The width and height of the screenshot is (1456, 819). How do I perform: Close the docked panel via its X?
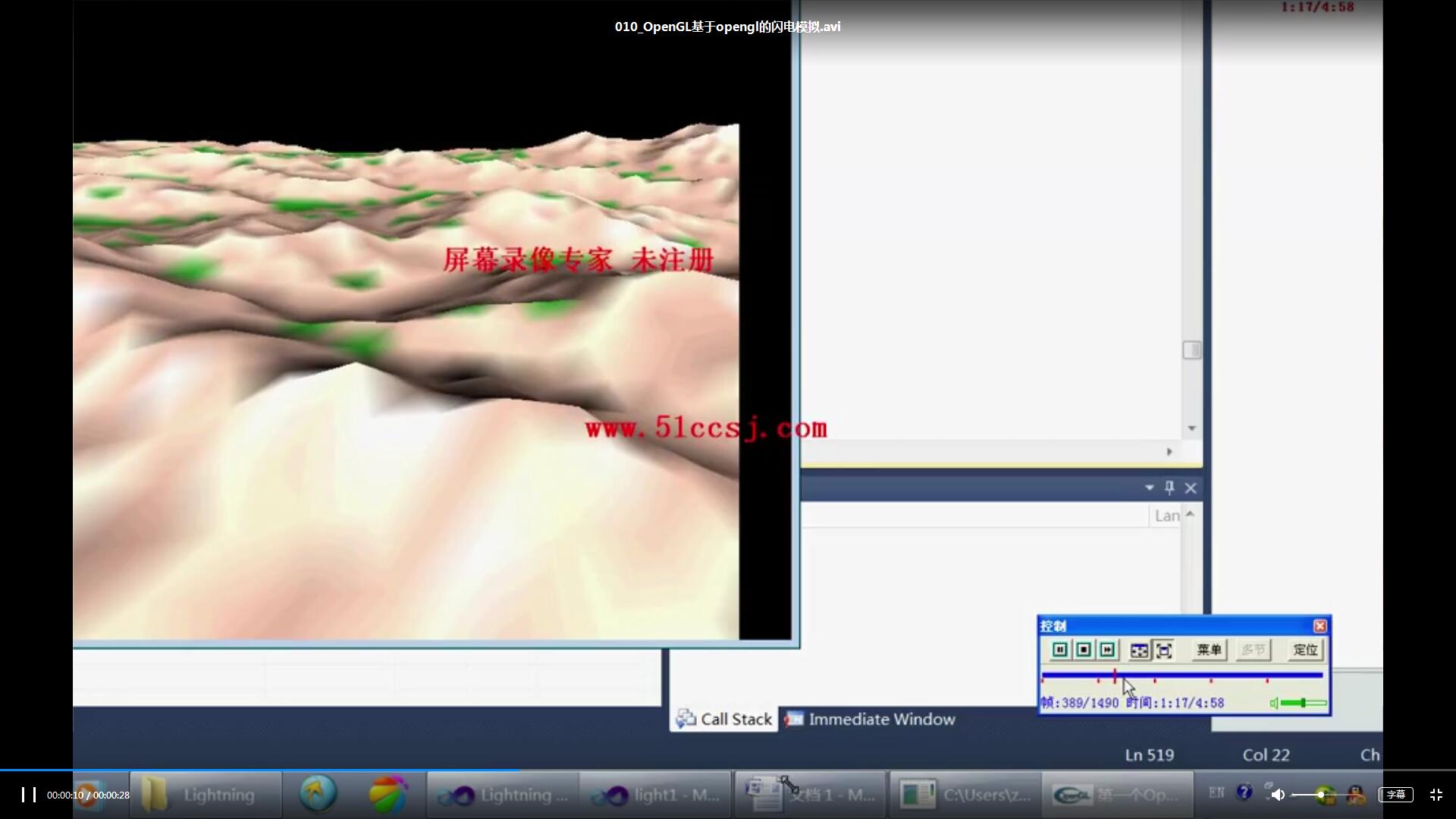tap(1191, 488)
